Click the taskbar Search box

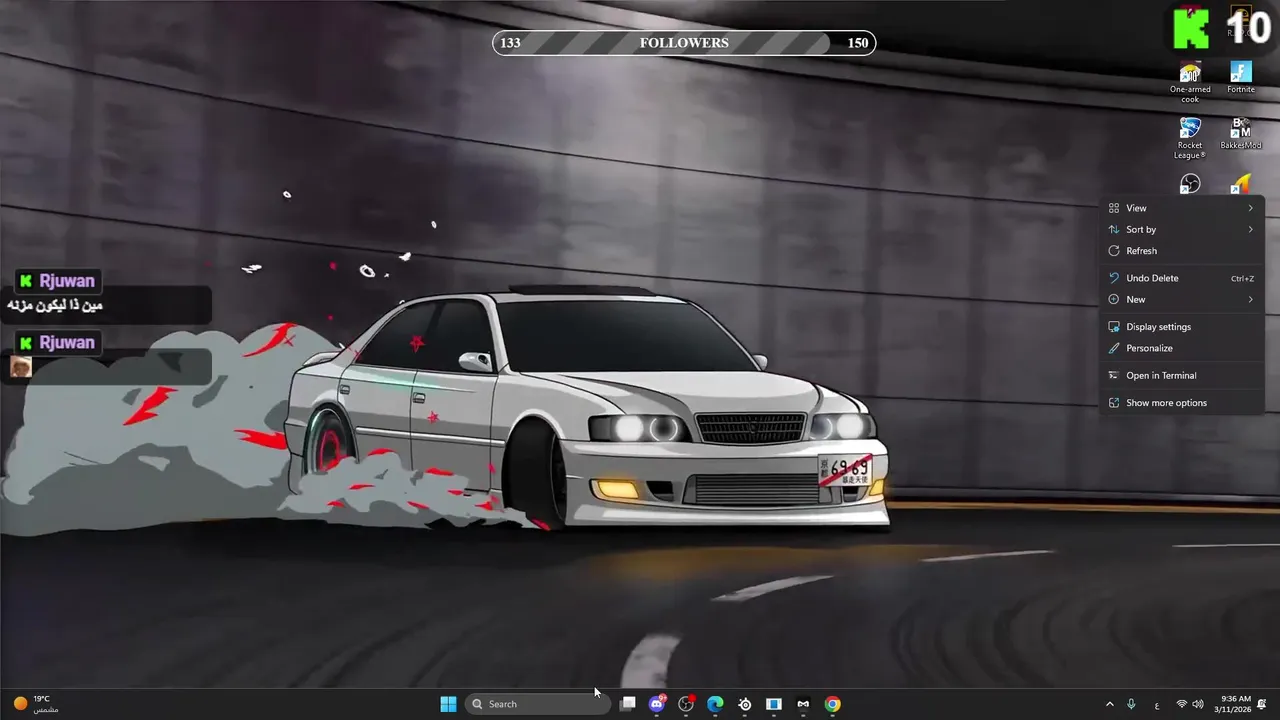(538, 704)
